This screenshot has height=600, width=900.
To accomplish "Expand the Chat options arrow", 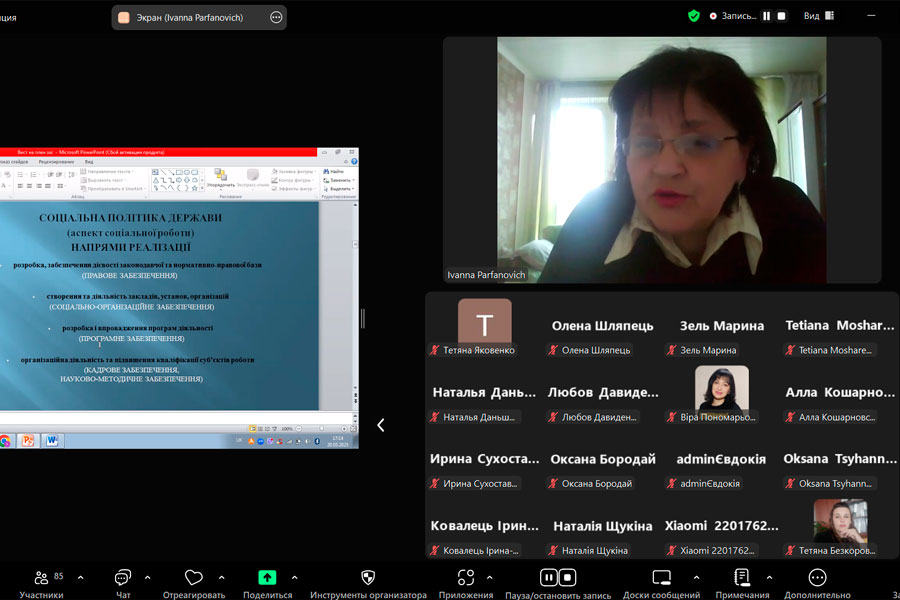I will click(x=148, y=578).
